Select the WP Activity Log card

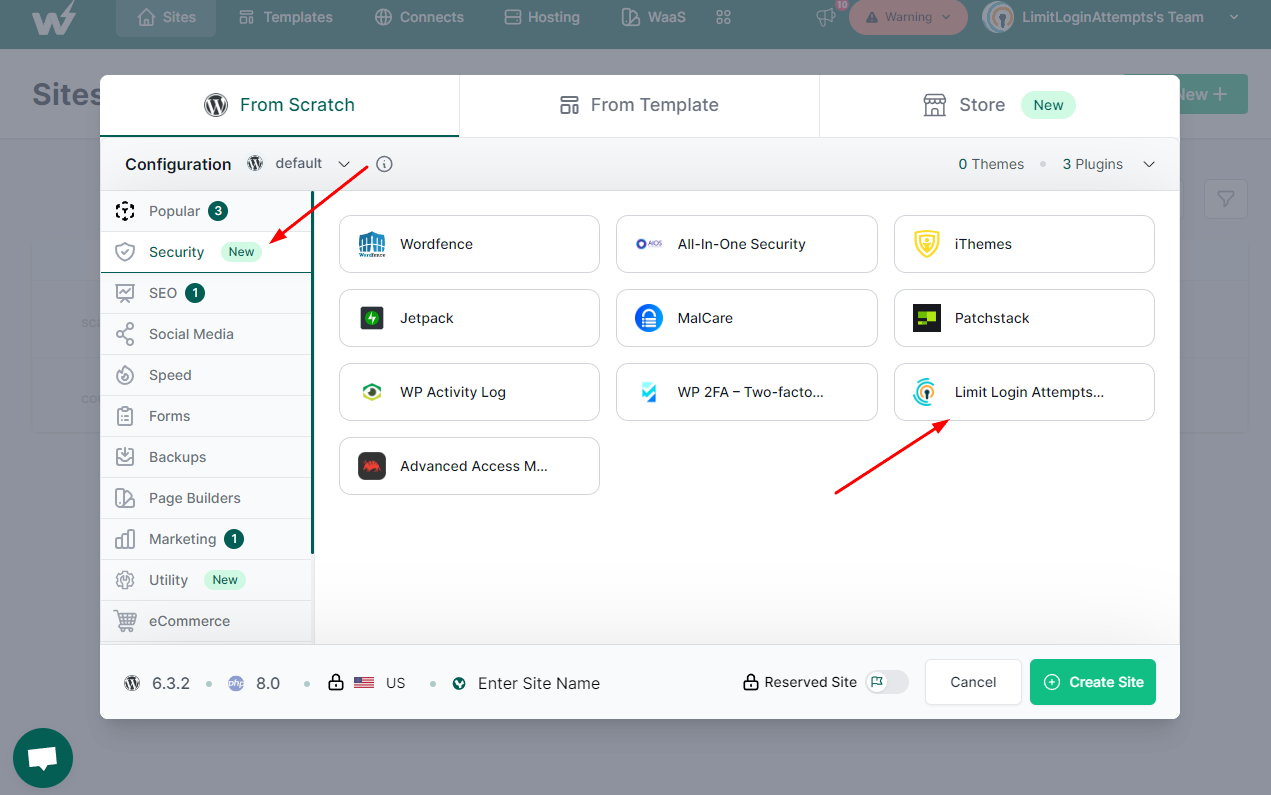[x=469, y=392]
